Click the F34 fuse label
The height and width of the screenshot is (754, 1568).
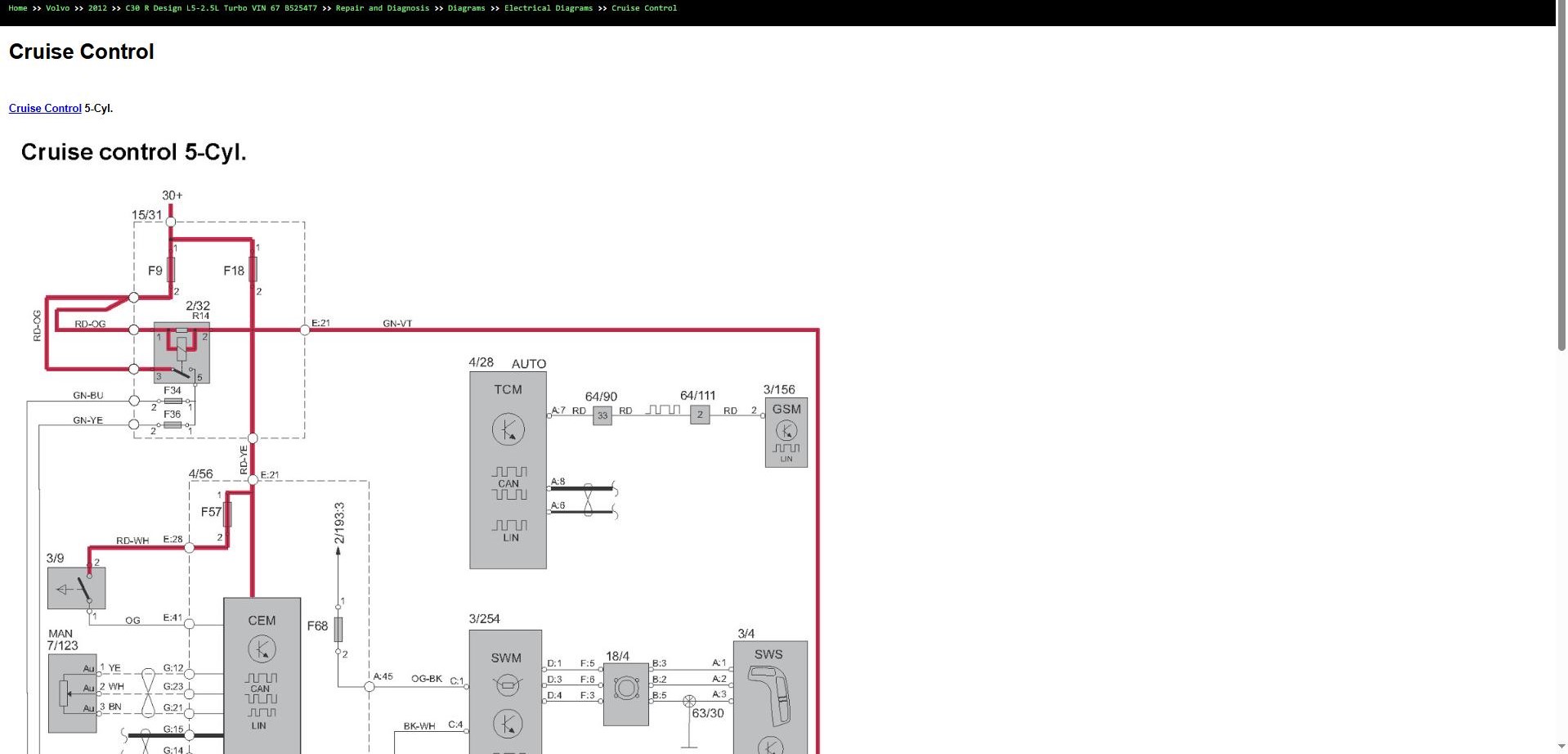click(172, 391)
